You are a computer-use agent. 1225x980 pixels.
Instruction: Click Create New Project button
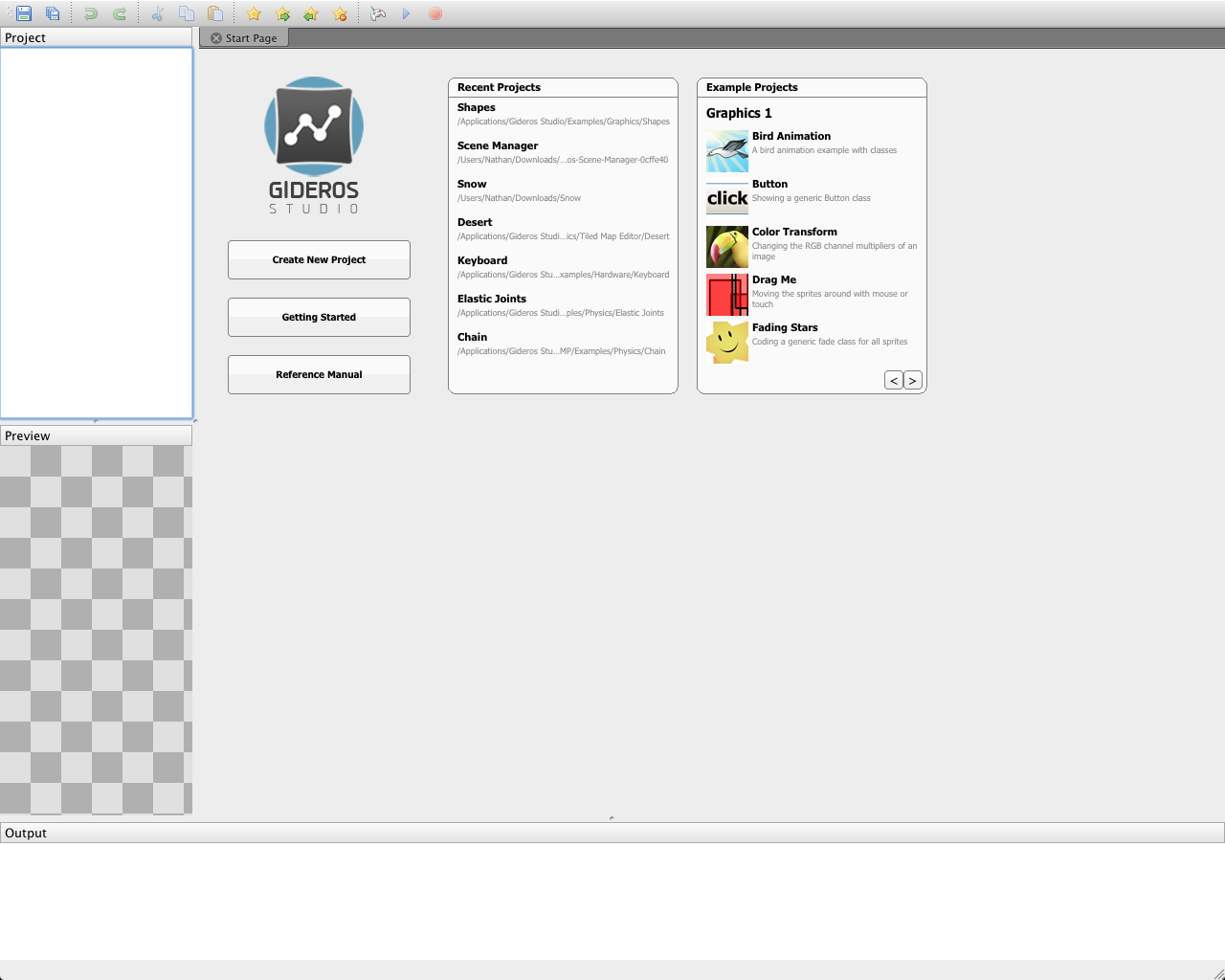click(319, 259)
